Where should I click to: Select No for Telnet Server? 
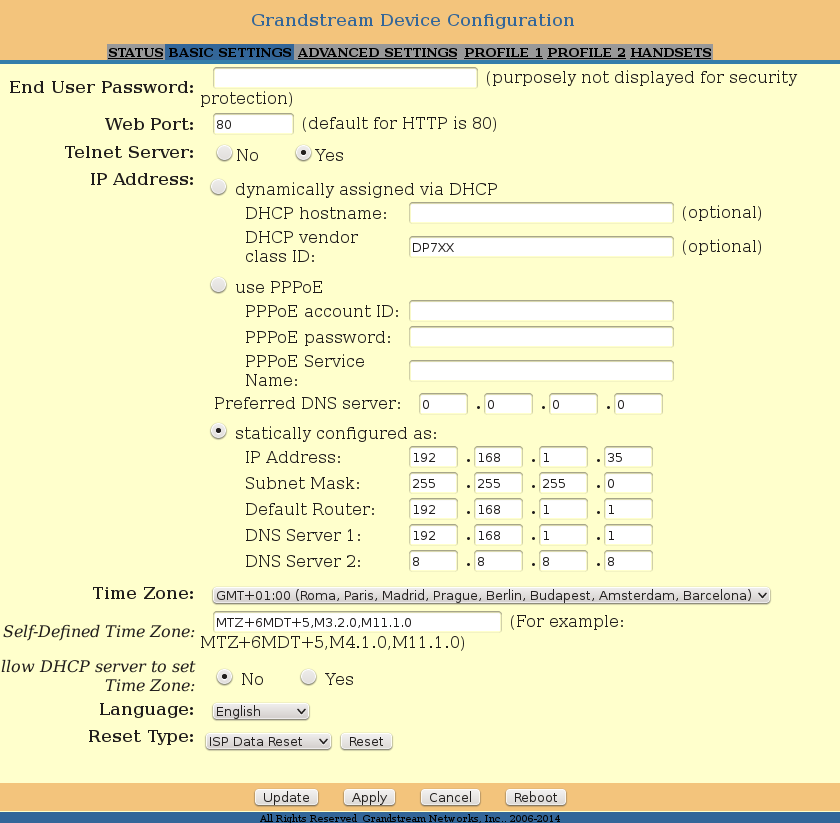224,154
